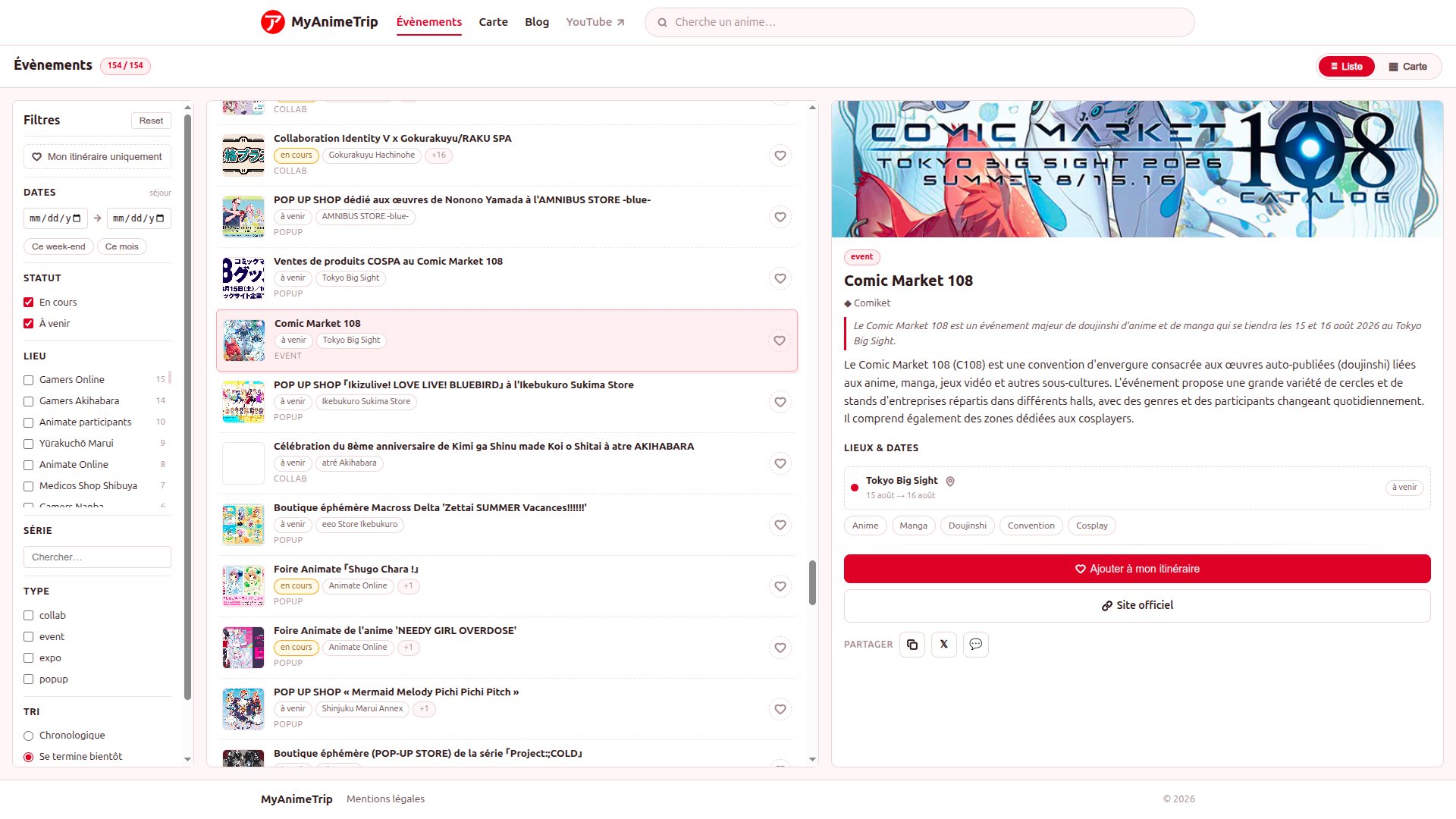Select Chronologique sorting
The width and height of the screenshot is (1456, 819).
tap(29, 736)
